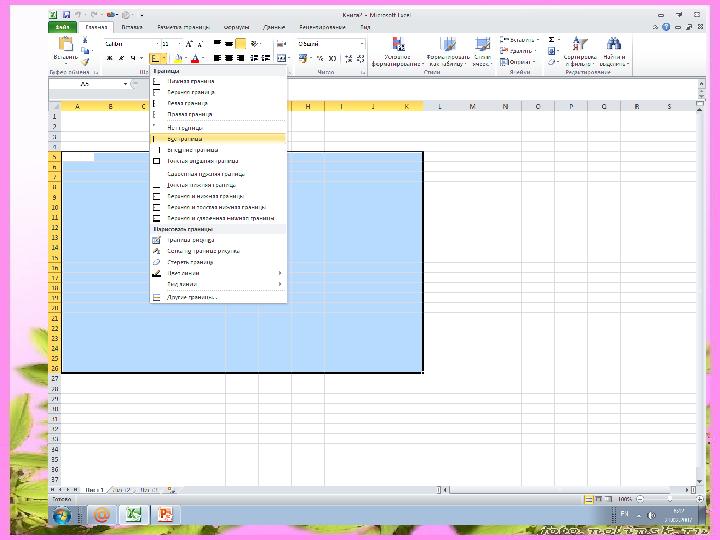Expand the 'Цвет линии' submenu
Screen dimensions: 720x540
click(x=218, y=273)
